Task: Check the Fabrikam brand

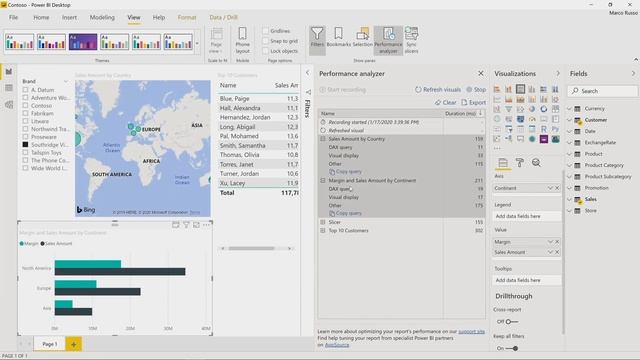Action: click(x=25, y=113)
